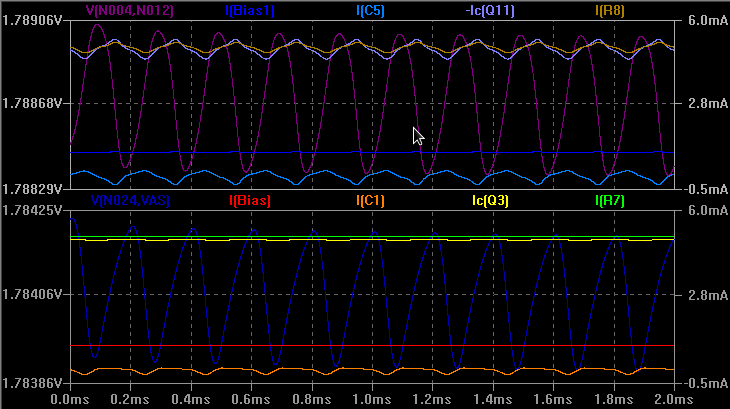Viewport: 730px width, 409px height.
Task: Click the 1.78906V upper-pane axis value
Action: (32, 20)
